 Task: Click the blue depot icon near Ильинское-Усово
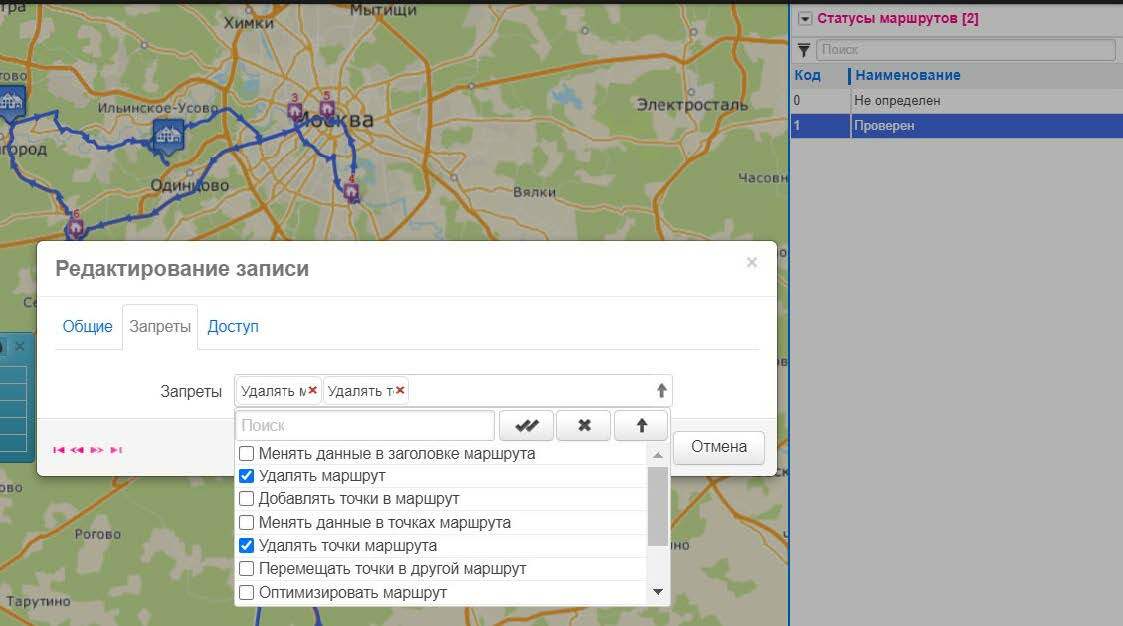(x=168, y=135)
